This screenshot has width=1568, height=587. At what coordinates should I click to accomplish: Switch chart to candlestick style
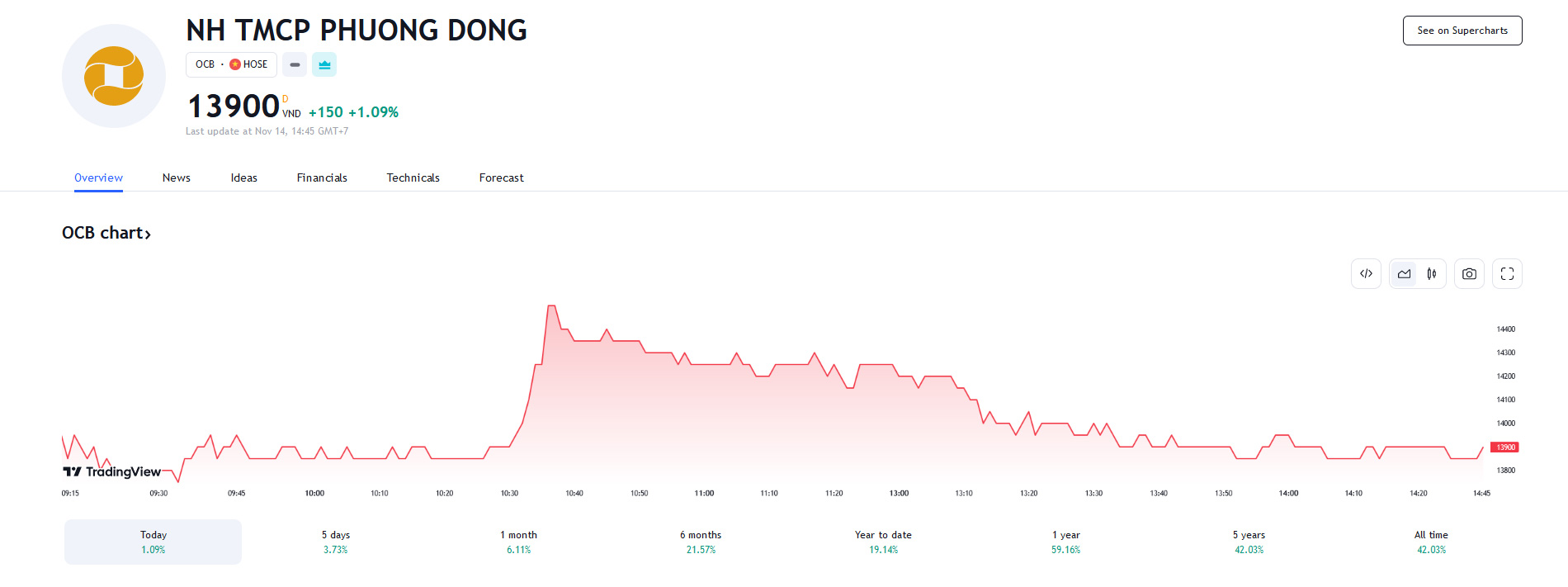coord(1432,274)
